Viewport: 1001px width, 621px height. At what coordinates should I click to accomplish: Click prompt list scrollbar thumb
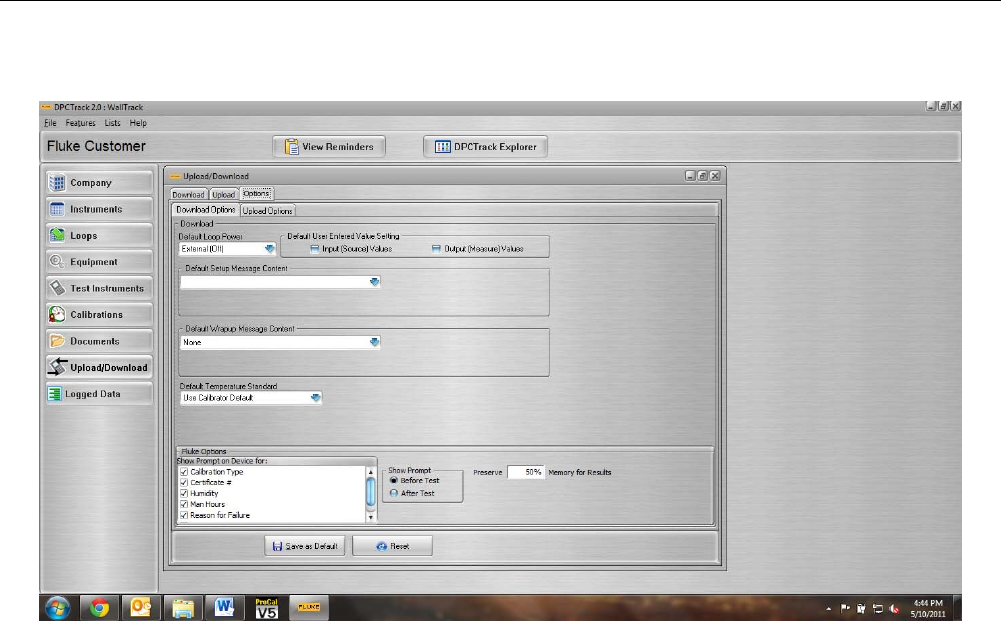click(x=371, y=491)
